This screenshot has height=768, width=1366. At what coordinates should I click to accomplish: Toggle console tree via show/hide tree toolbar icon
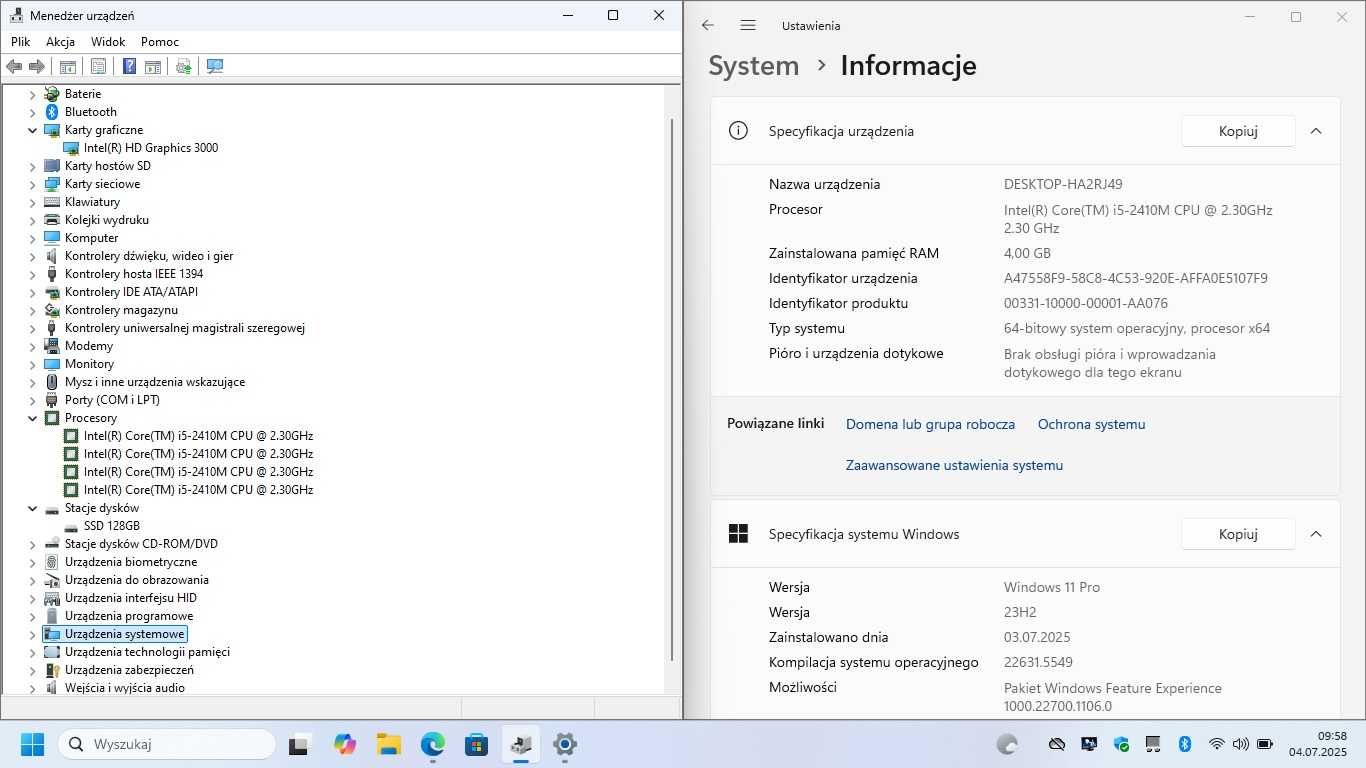(68, 67)
